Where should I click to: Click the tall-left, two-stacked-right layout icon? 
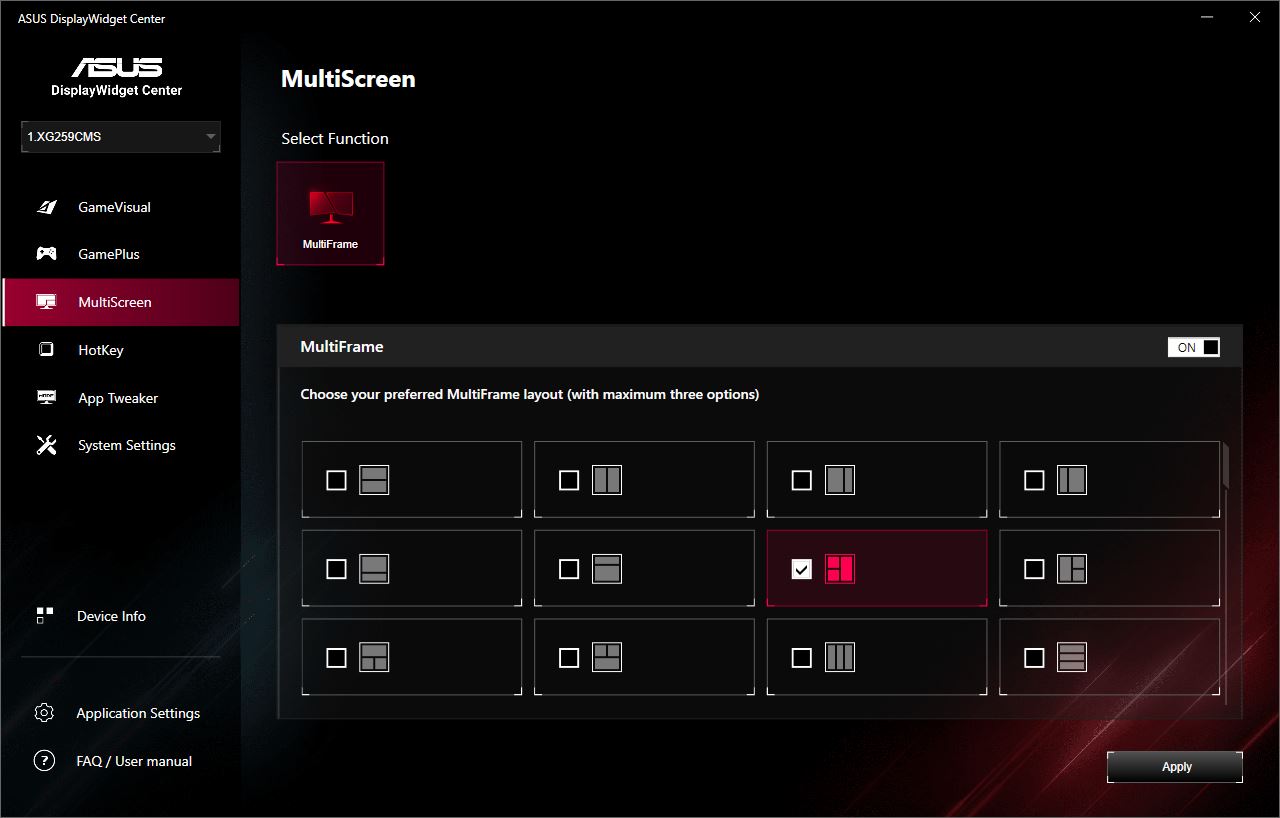(1072, 569)
